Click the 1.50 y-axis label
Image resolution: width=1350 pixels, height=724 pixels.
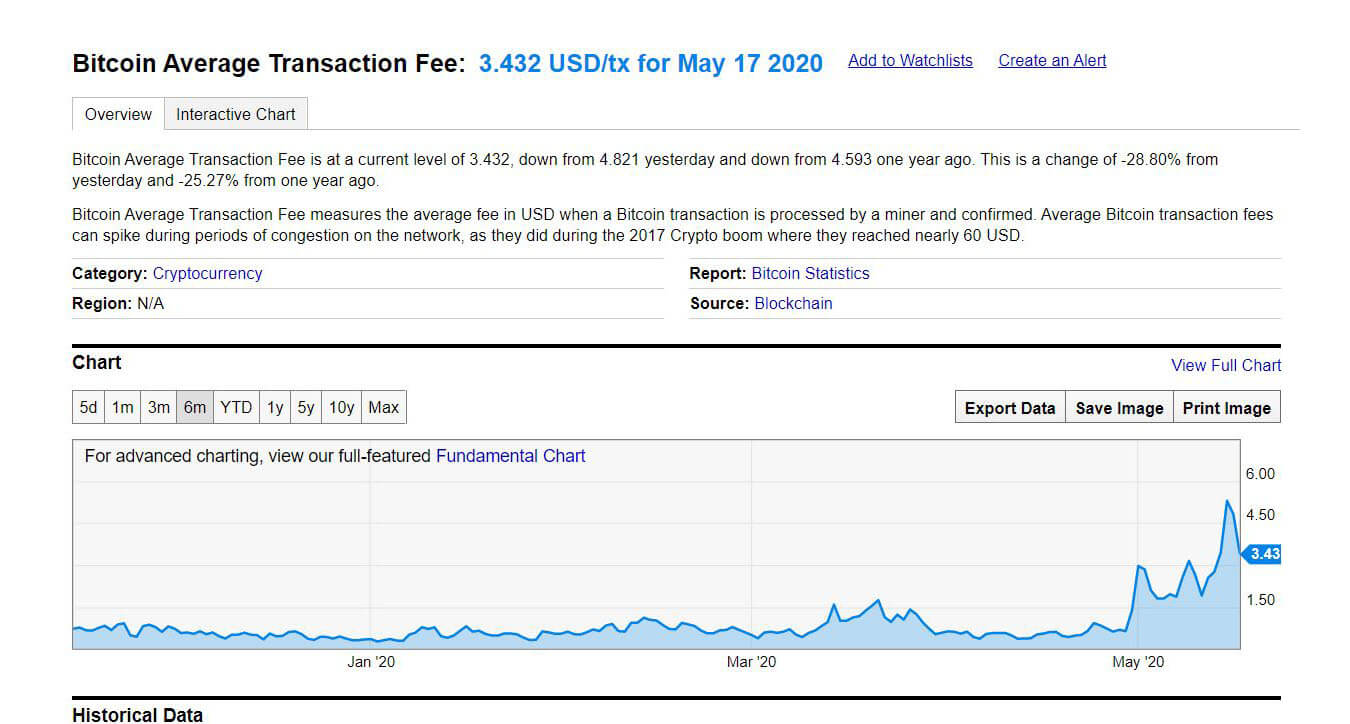pos(1260,600)
